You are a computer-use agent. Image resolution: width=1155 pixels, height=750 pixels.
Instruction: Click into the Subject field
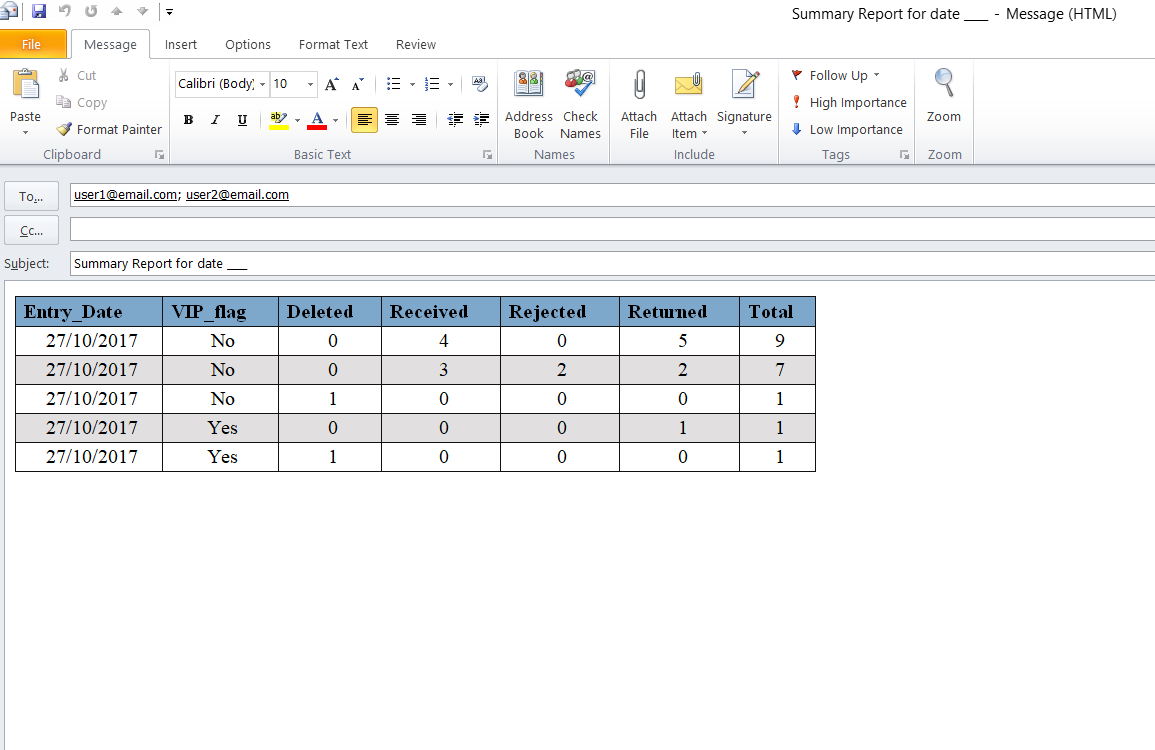click(612, 264)
